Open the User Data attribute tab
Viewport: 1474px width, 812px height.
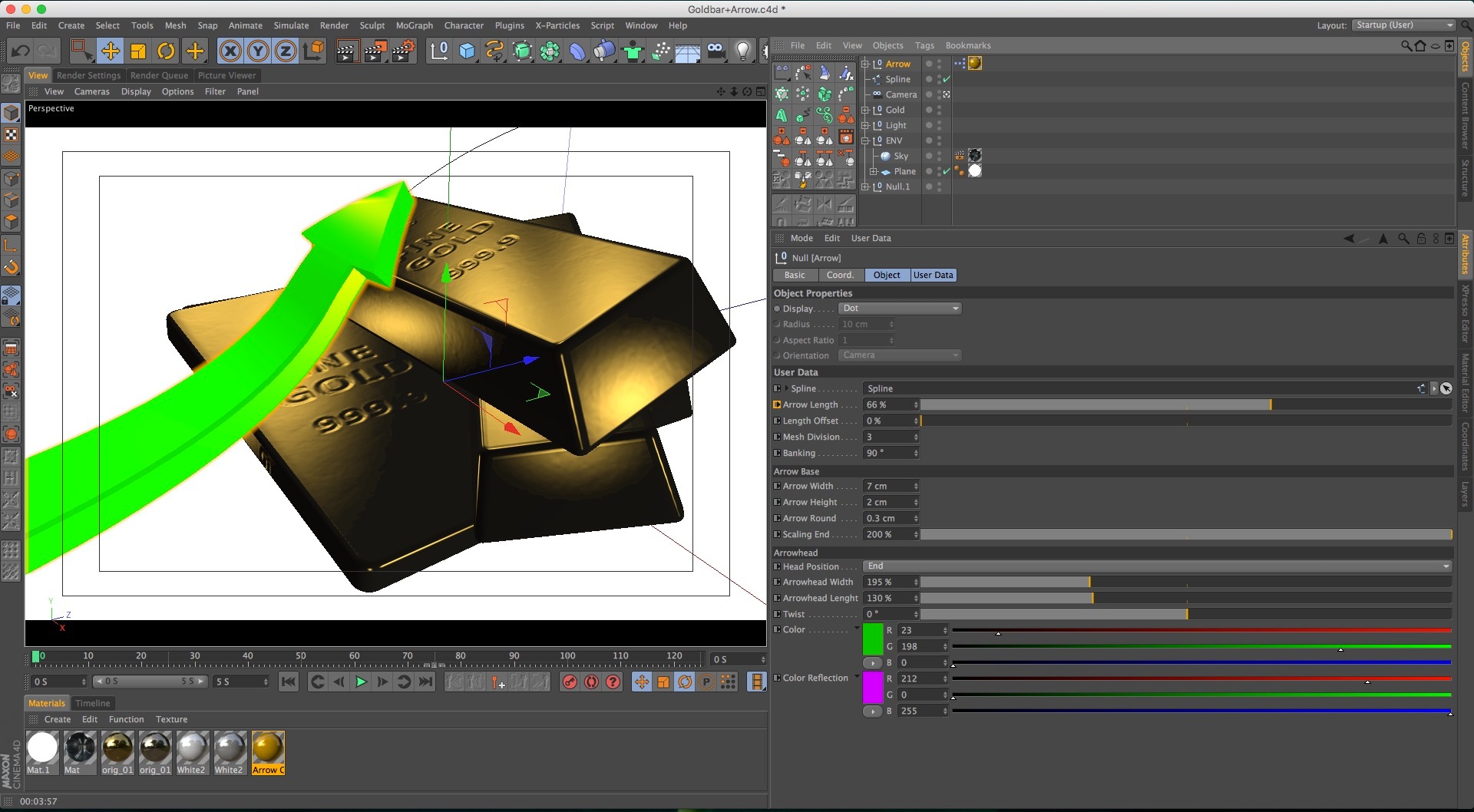tap(933, 275)
